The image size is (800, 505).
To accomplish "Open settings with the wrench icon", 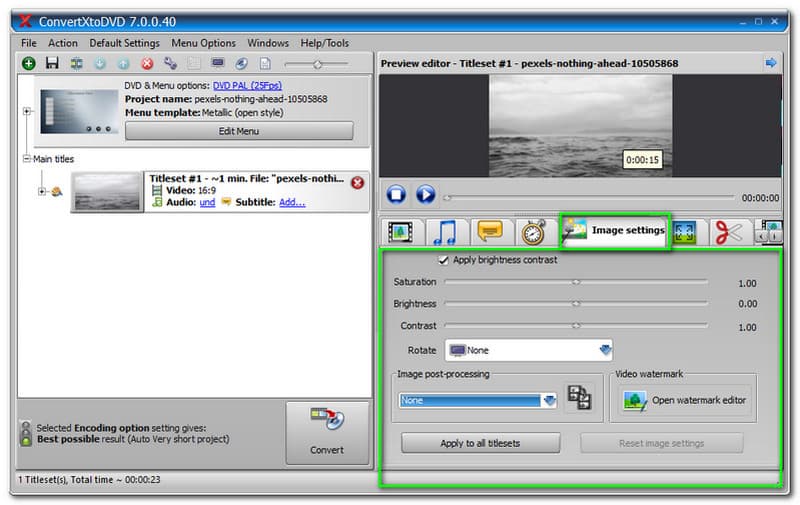I will [170, 63].
